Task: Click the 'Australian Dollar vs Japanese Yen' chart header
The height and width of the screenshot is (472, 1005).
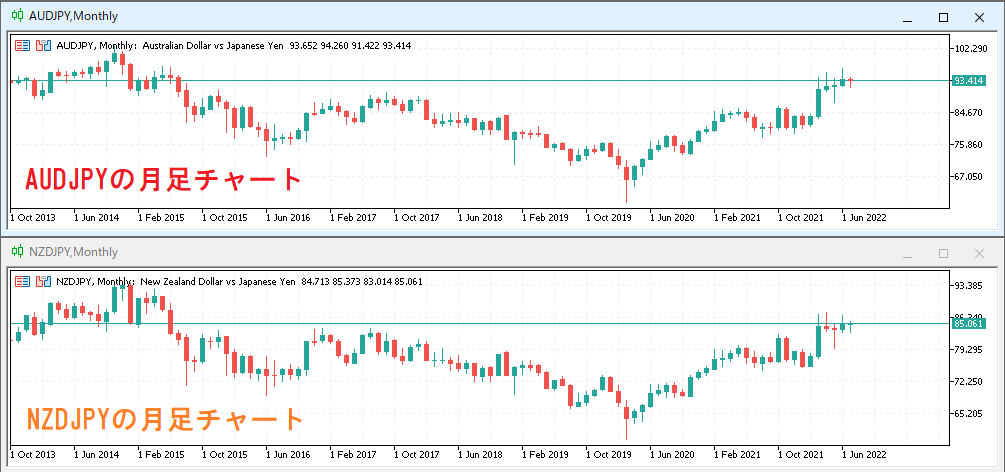Action: coord(213,46)
